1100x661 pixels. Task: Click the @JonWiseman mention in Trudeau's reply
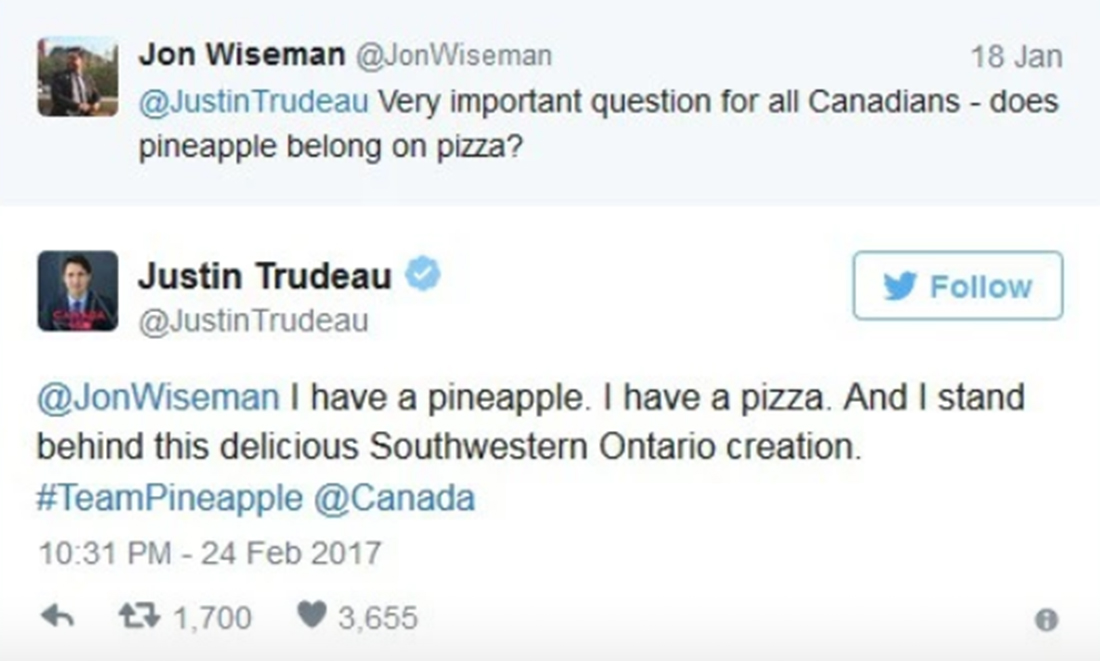click(157, 397)
